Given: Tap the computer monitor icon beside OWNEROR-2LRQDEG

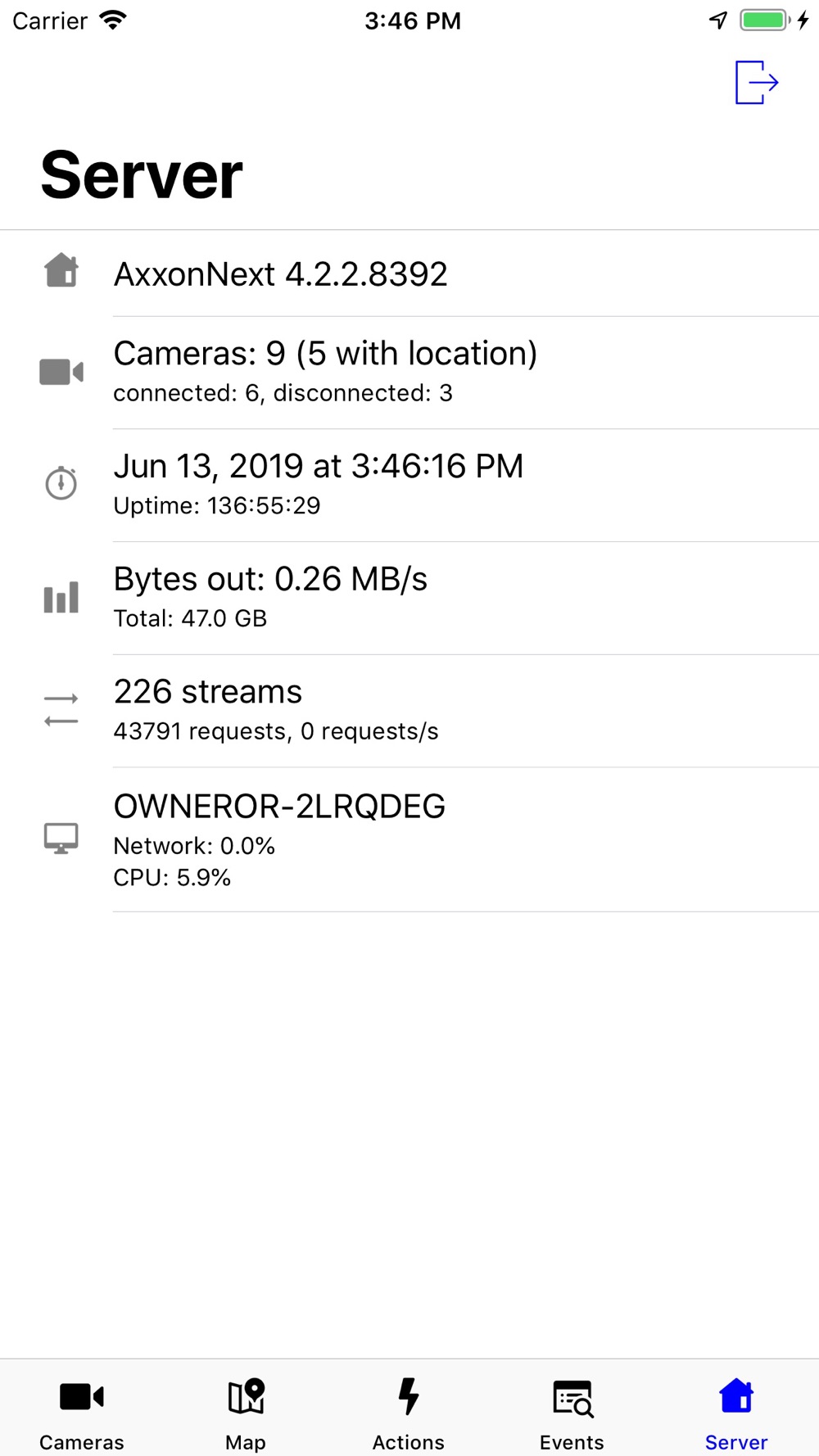Looking at the screenshot, I should [x=61, y=839].
